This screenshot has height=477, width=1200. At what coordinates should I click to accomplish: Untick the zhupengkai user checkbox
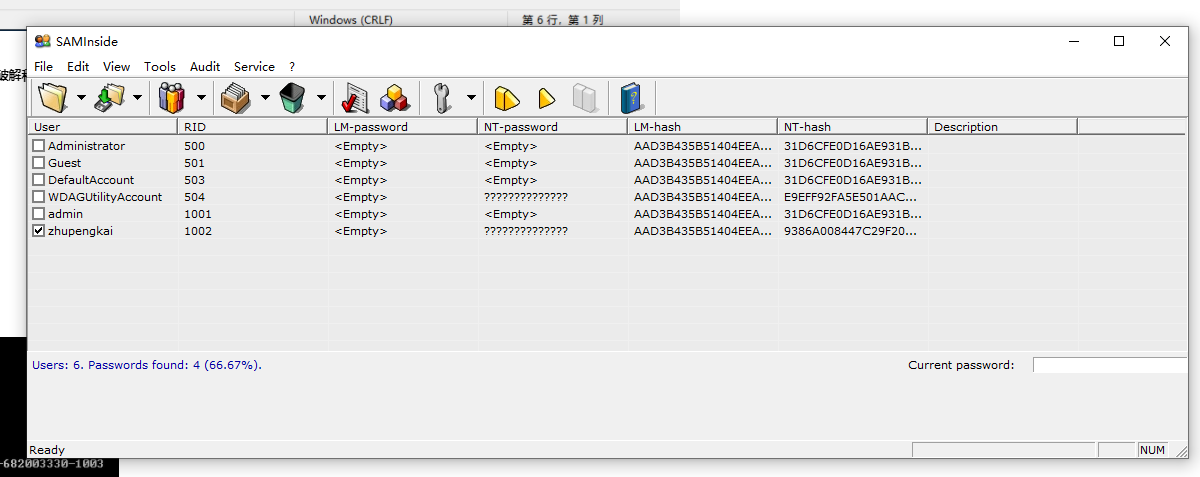coord(39,231)
